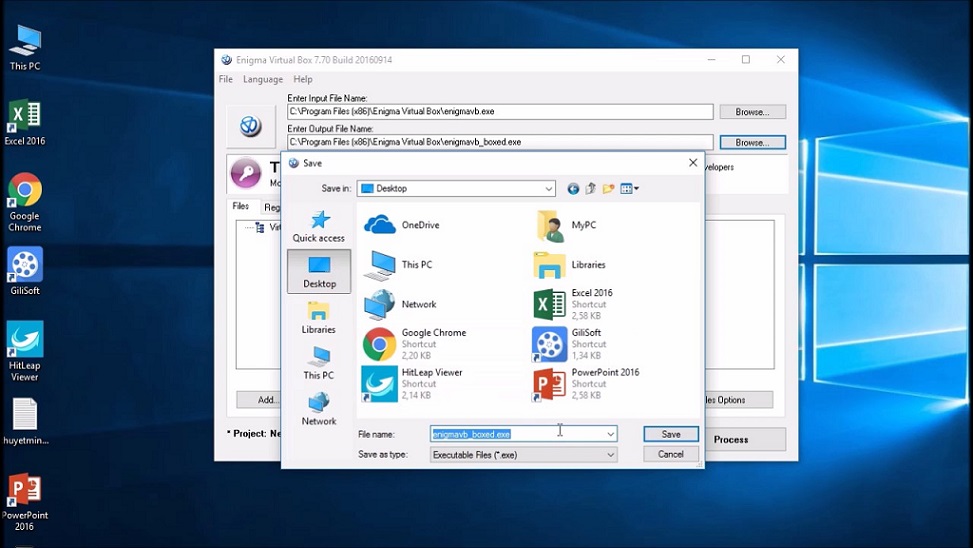Go to Quick access in Save dialog
The height and width of the screenshot is (548, 973).
coord(318,226)
